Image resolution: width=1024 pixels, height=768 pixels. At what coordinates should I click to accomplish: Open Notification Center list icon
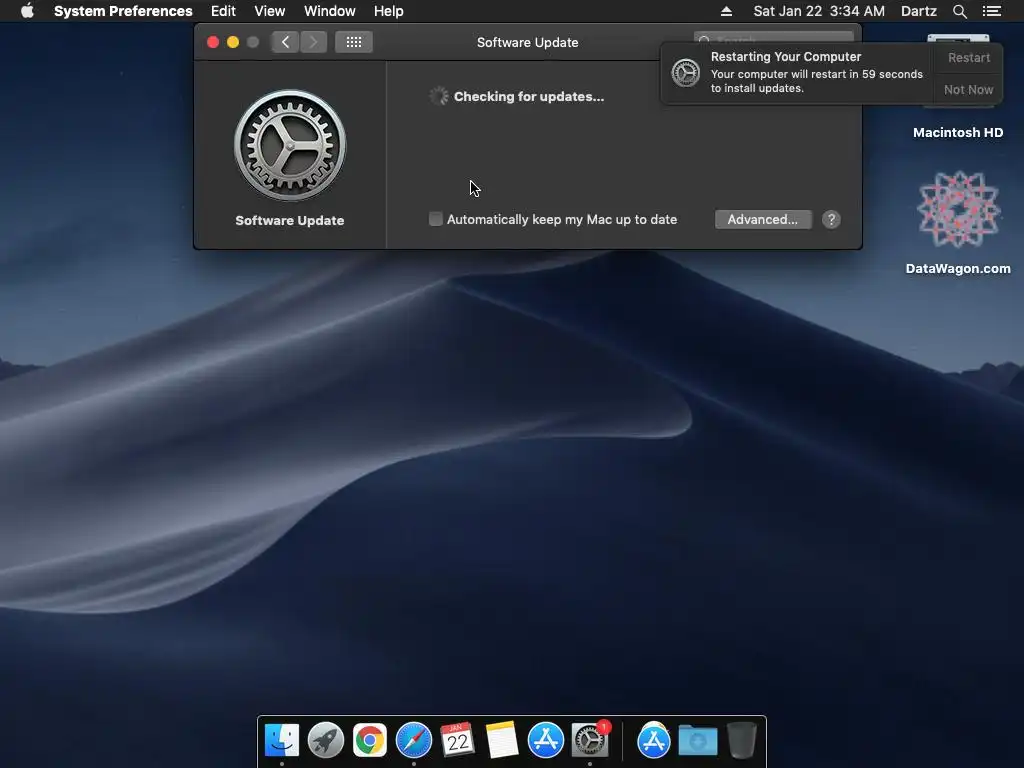[991, 11]
